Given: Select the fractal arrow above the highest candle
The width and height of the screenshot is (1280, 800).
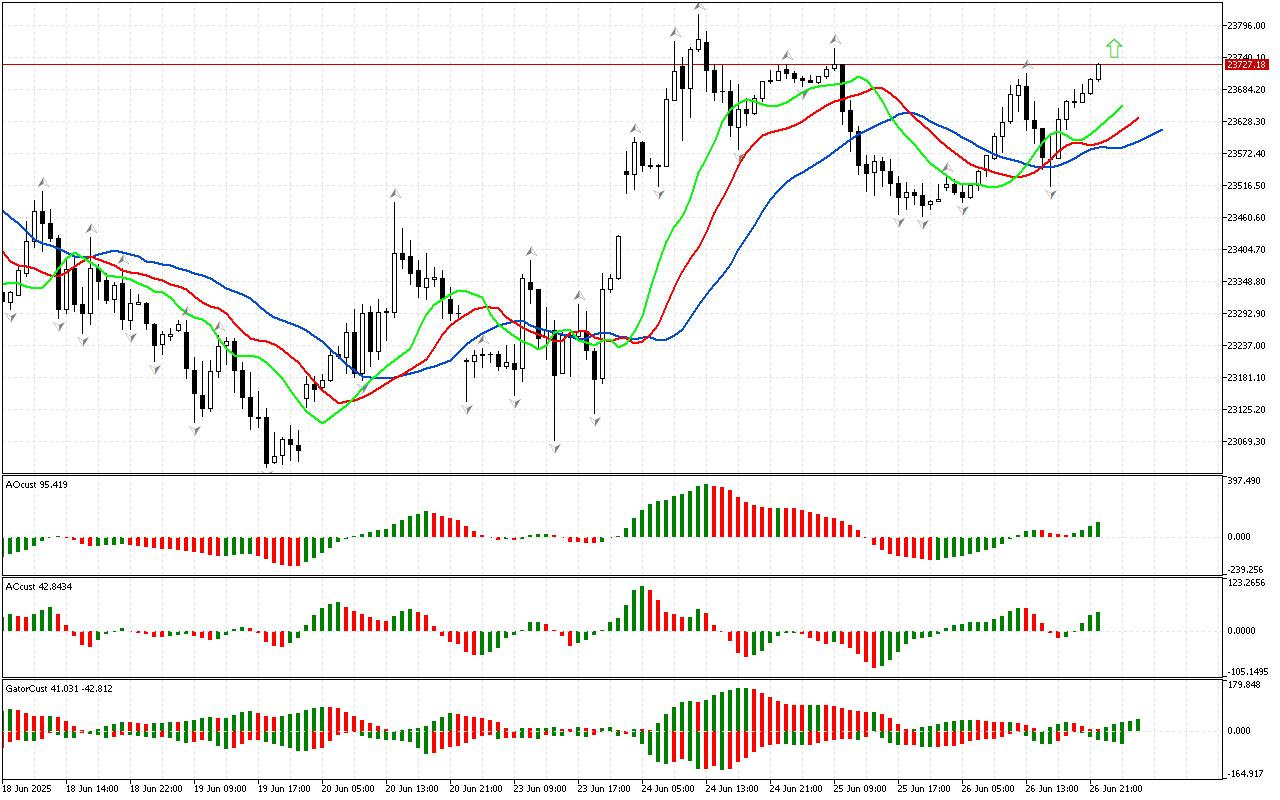Looking at the screenshot, I should (x=698, y=7).
